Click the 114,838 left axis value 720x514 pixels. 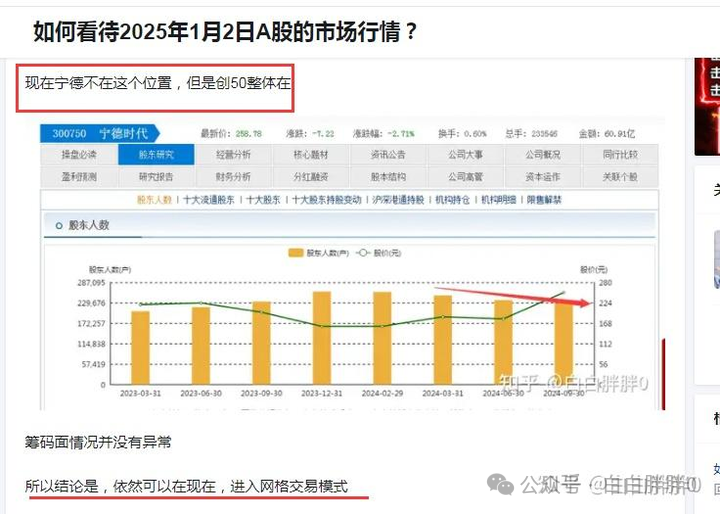coord(91,344)
